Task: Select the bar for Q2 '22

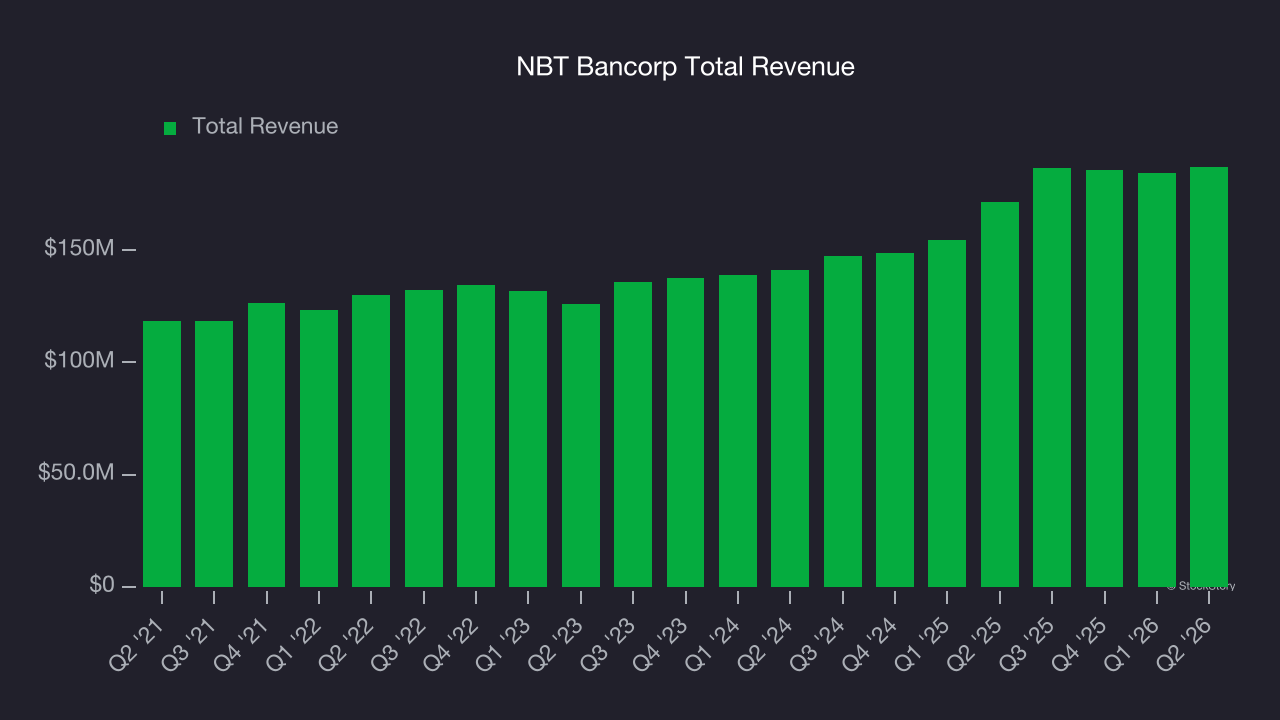Action: pos(371,441)
